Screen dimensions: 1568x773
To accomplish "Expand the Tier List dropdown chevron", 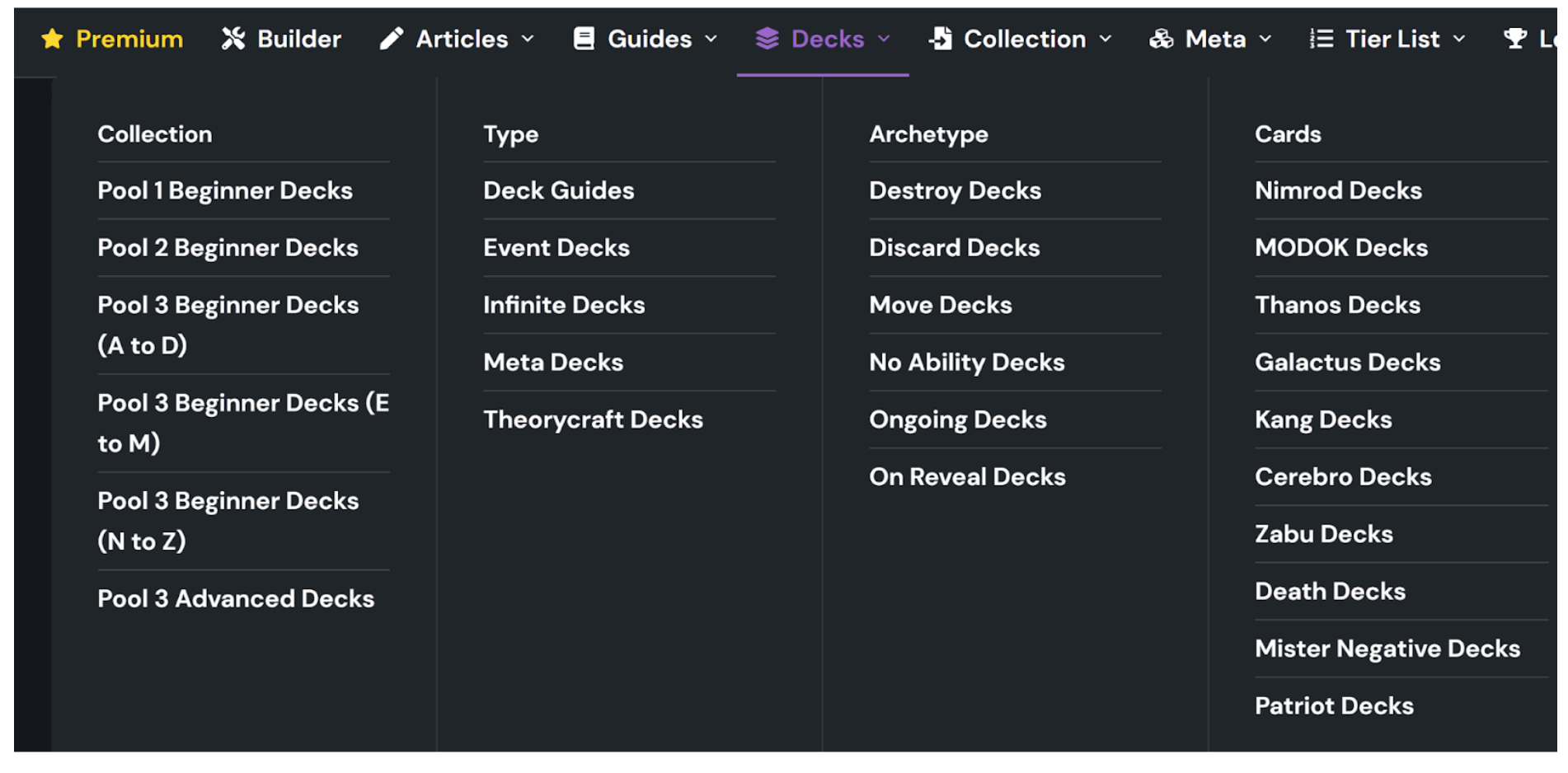I will (x=1459, y=39).
